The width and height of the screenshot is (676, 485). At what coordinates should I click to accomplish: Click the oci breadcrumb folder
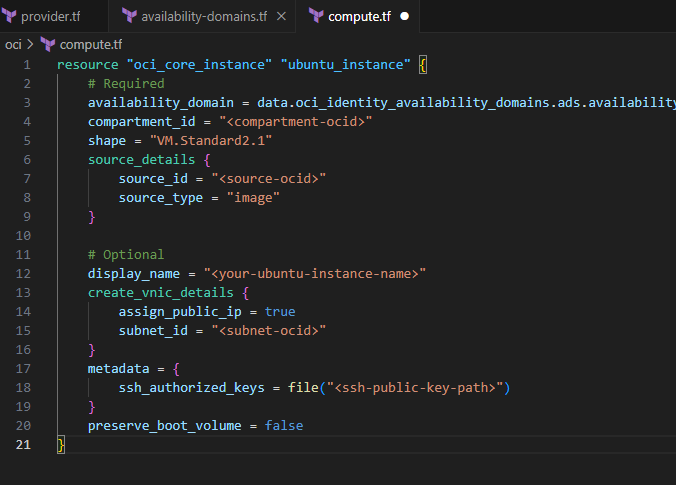coord(13,44)
